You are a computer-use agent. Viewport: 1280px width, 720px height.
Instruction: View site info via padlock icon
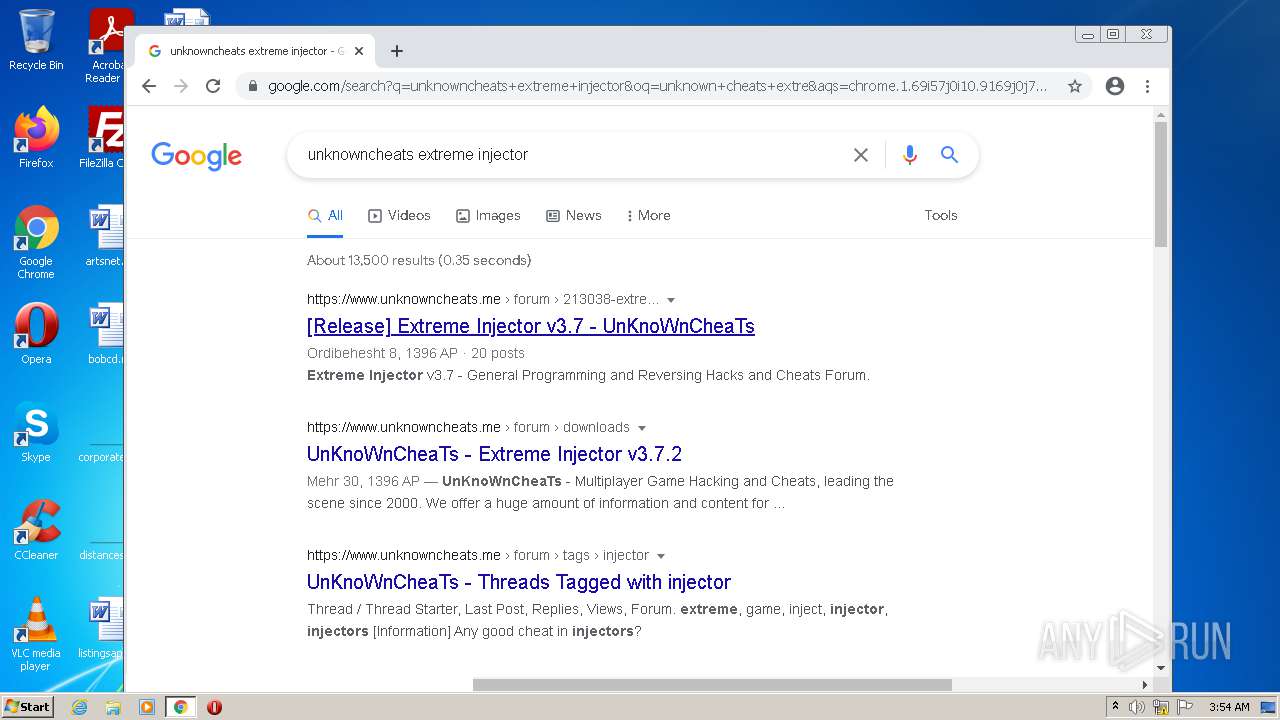[x=253, y=86]
